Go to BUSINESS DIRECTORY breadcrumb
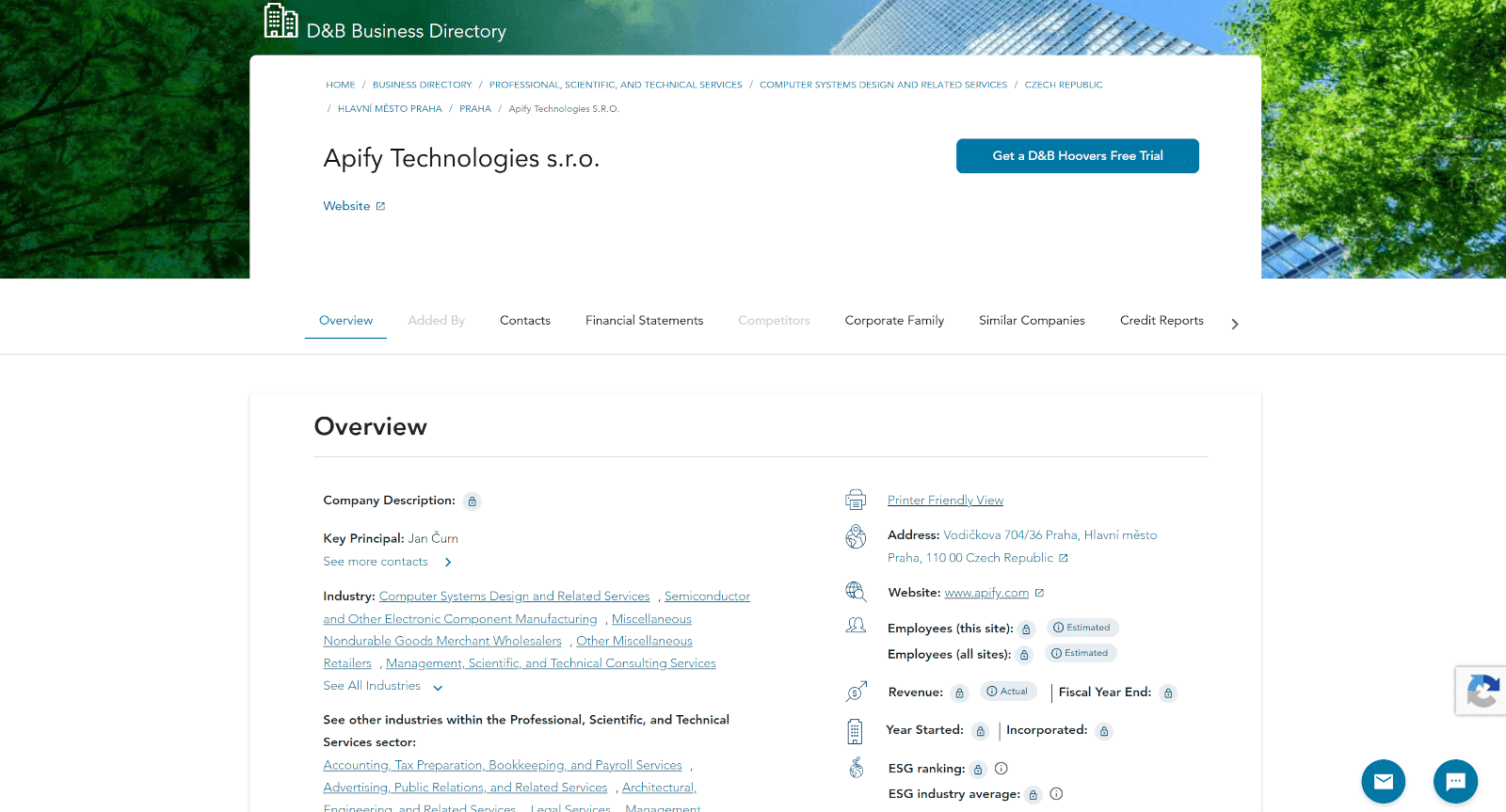Screen dimensions: 1506x812 click(x=422, y=85)
